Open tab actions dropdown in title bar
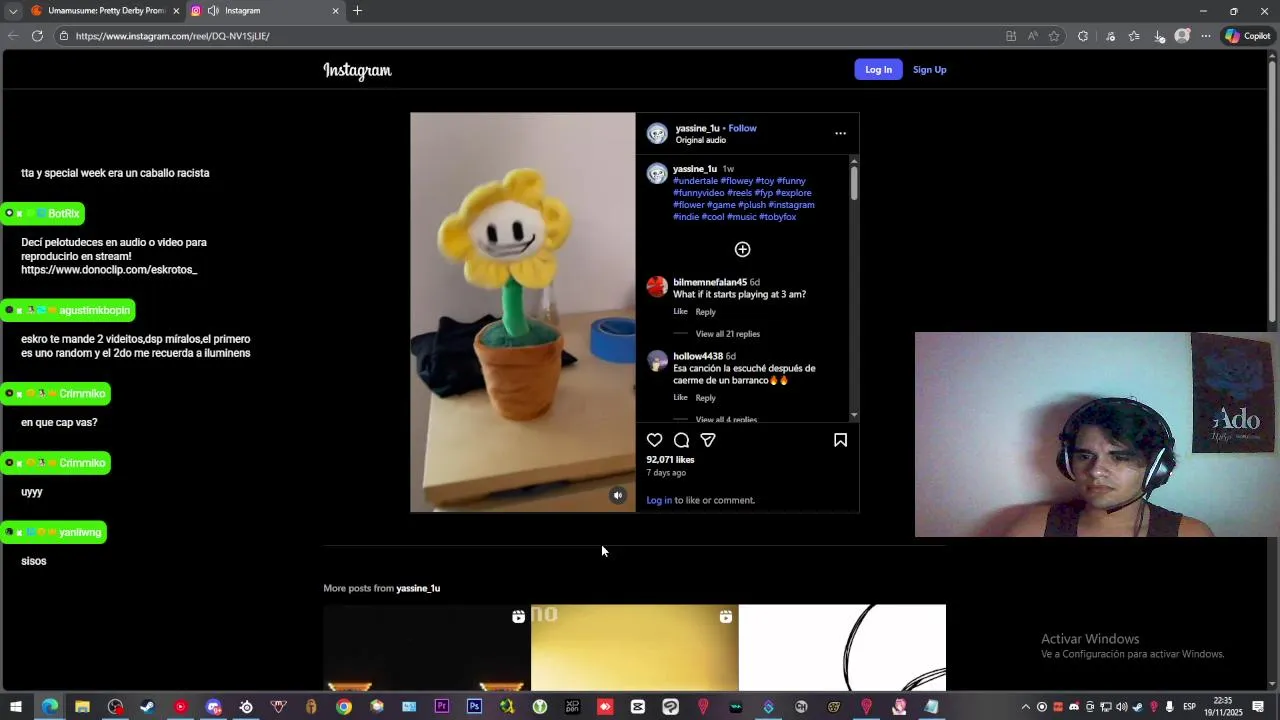 coord(13,11)
